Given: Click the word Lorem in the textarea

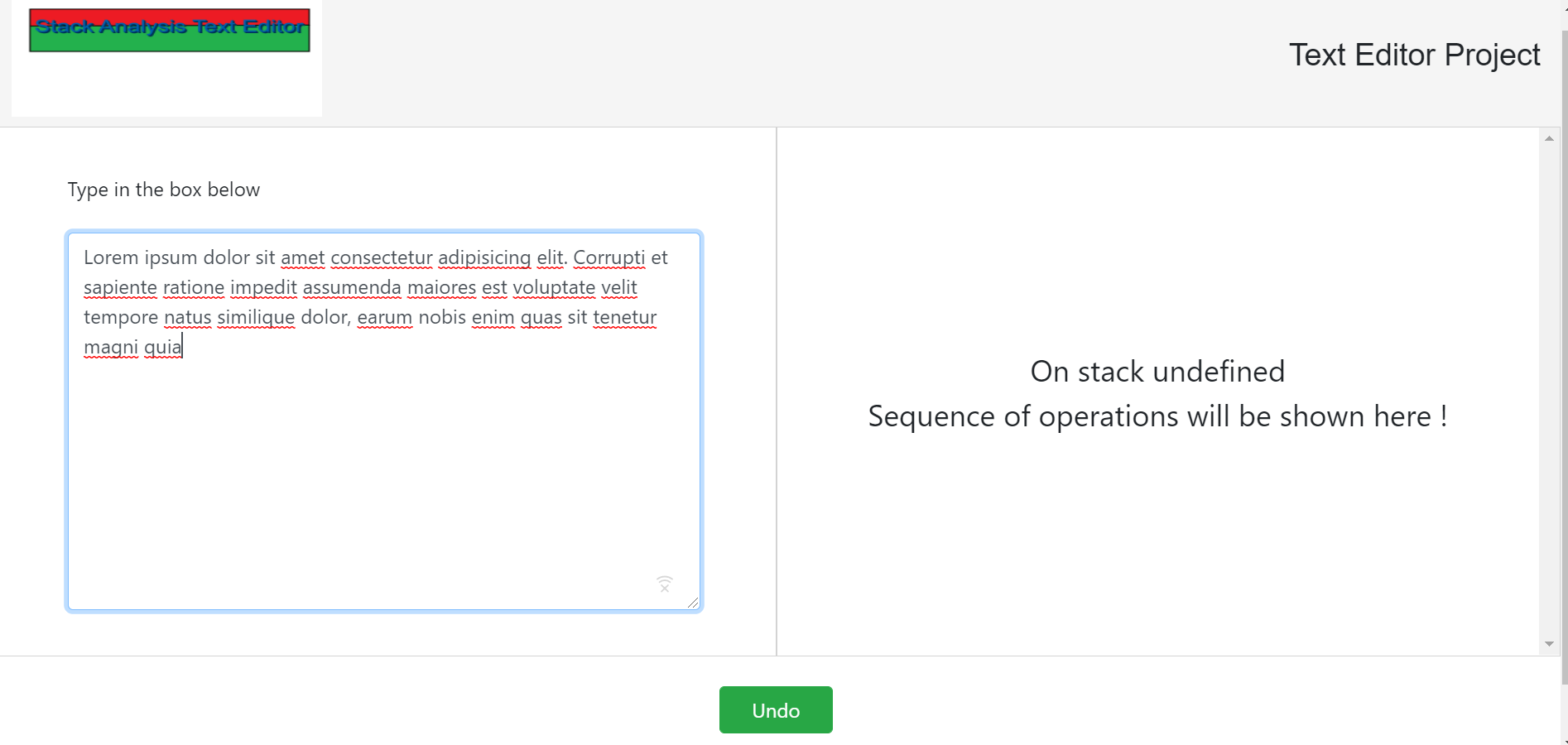Looking at the screenshot, I should [x=111, y=257].
